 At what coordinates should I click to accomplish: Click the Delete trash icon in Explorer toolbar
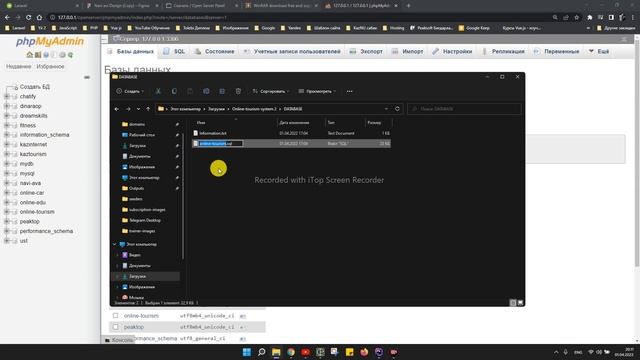(x=238, y=91)
